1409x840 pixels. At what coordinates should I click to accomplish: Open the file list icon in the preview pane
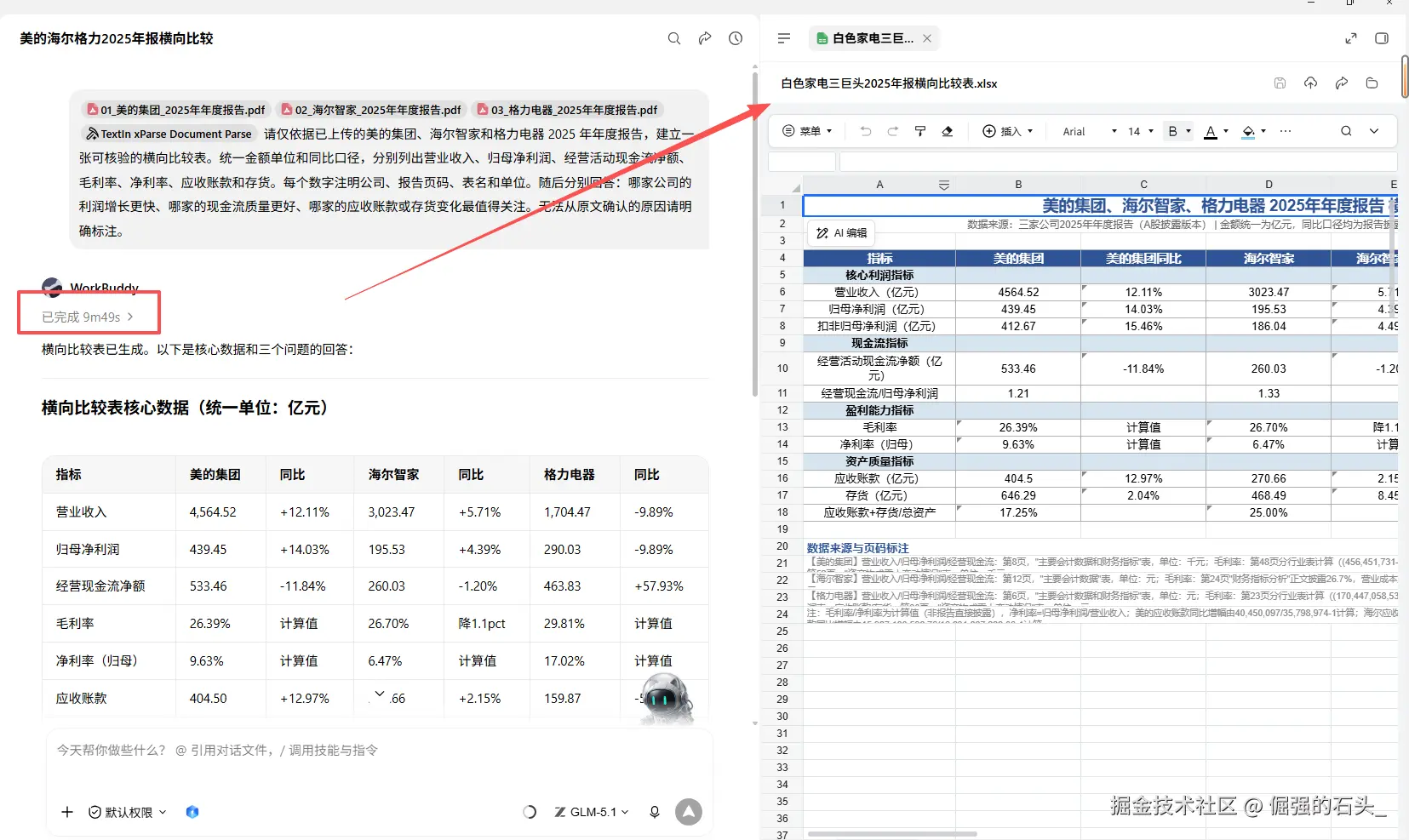(x=784, y=38)
